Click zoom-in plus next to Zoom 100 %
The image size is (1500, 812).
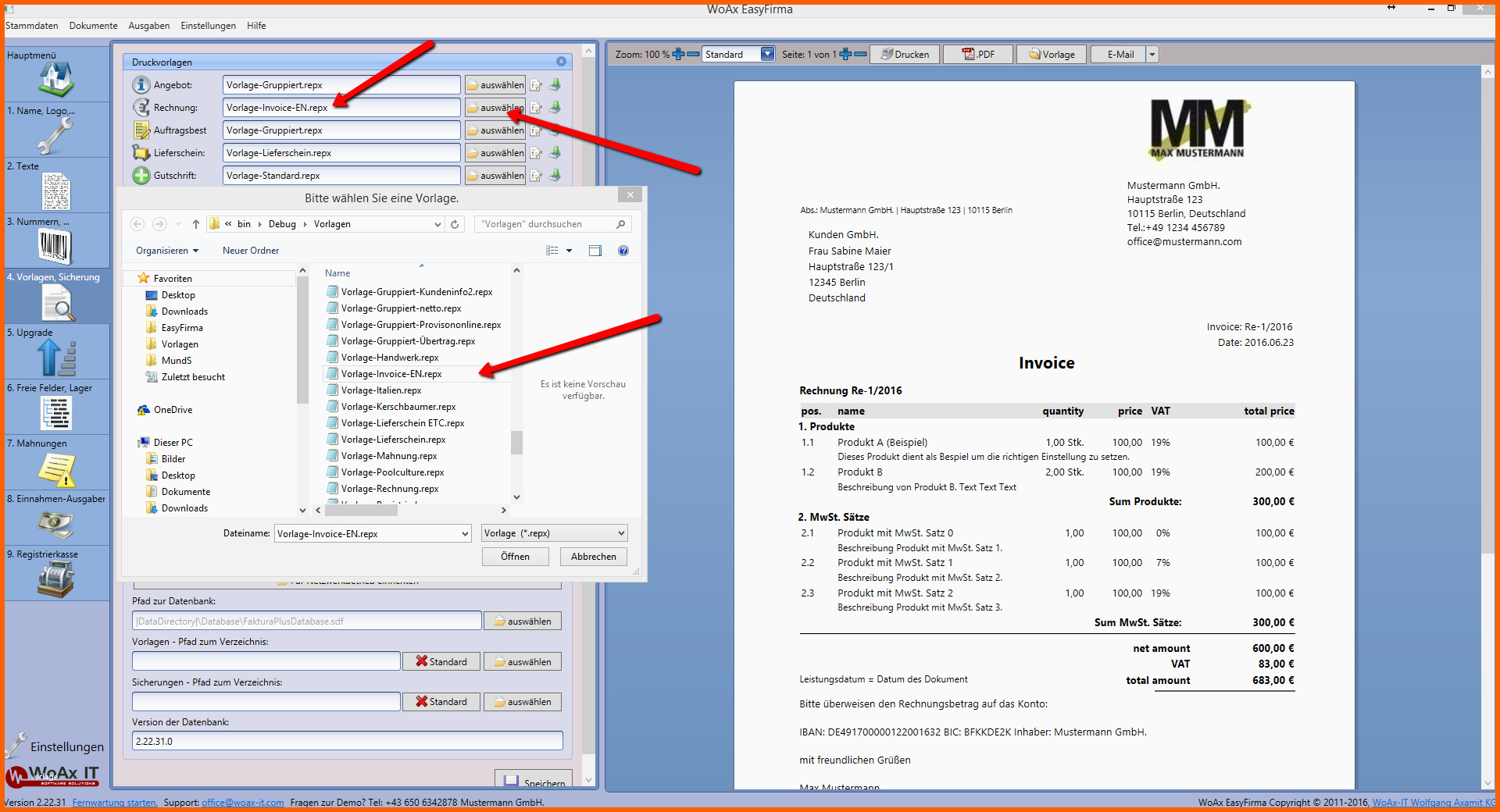[678, 54]
